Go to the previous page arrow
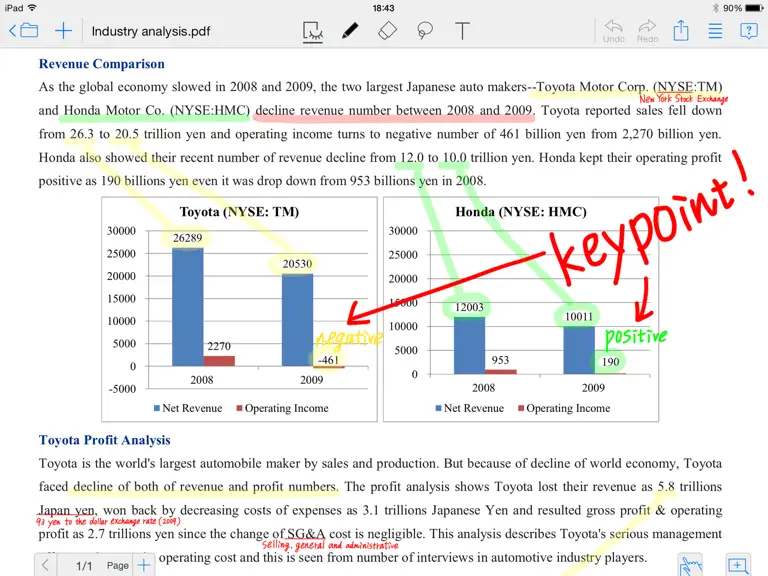Viewport: 768px width, 576px height. (45, 565)
